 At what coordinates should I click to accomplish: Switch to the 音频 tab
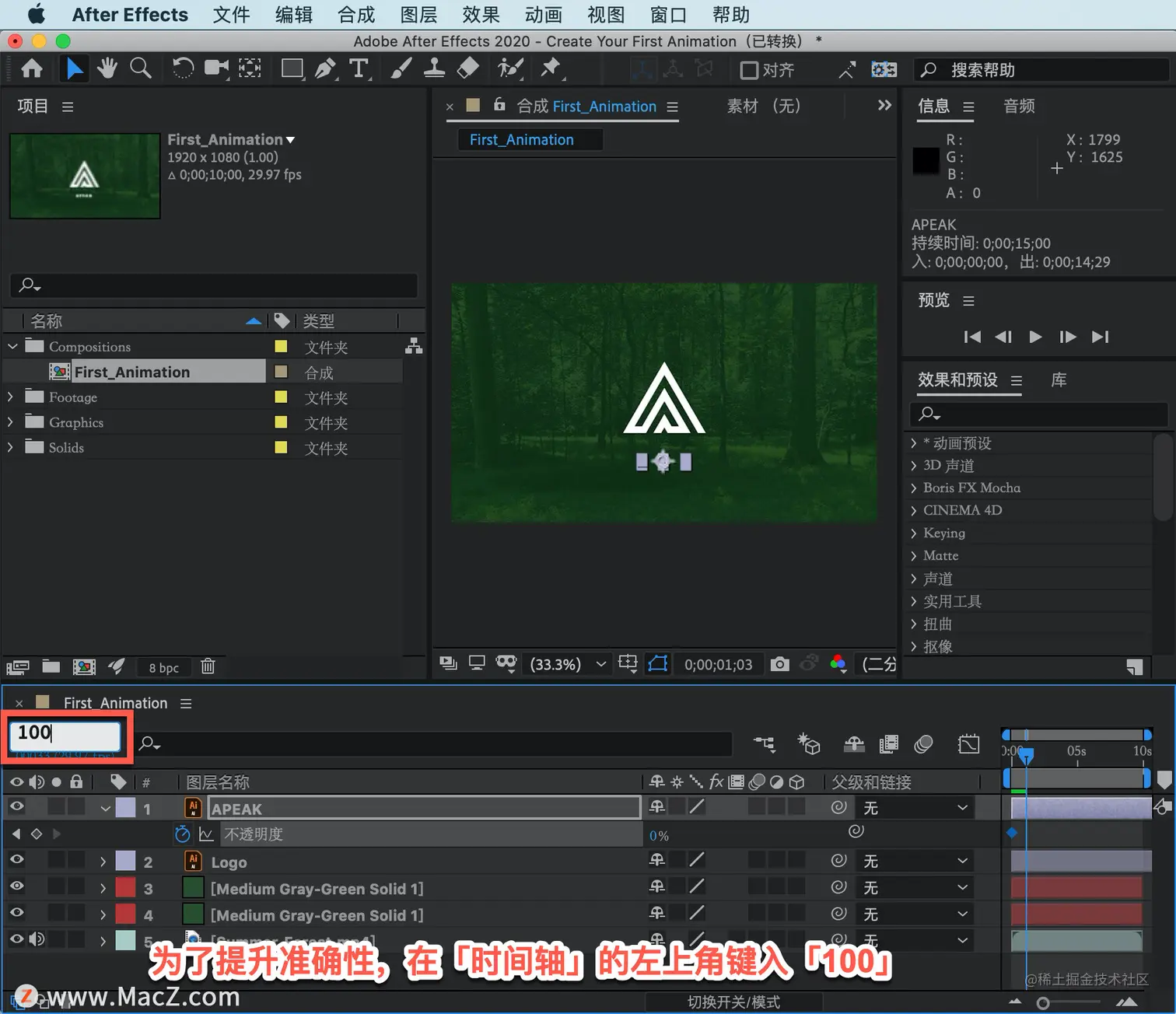[x=1019, y=106]
